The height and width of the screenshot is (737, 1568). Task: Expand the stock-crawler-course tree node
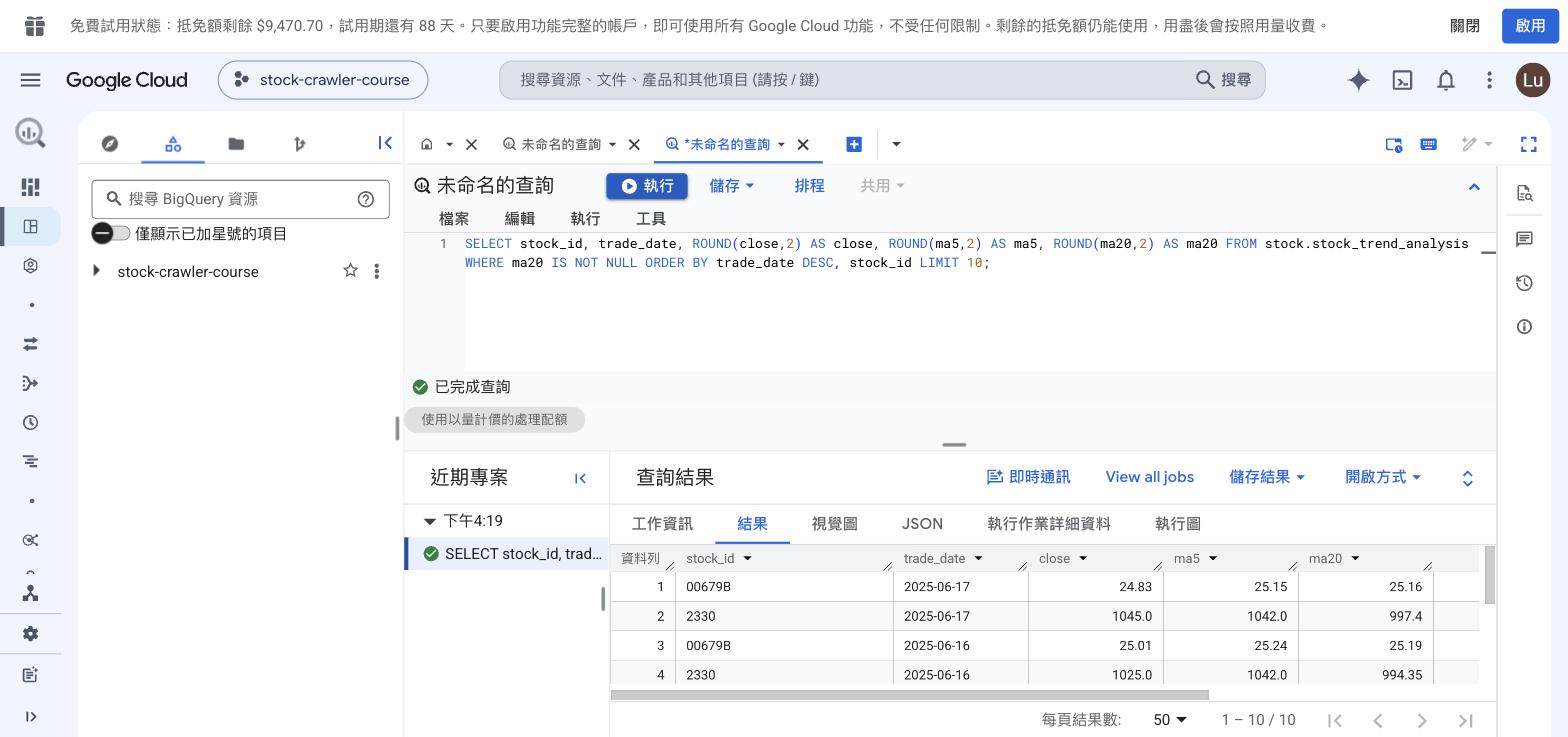click(x=96, y=271)
